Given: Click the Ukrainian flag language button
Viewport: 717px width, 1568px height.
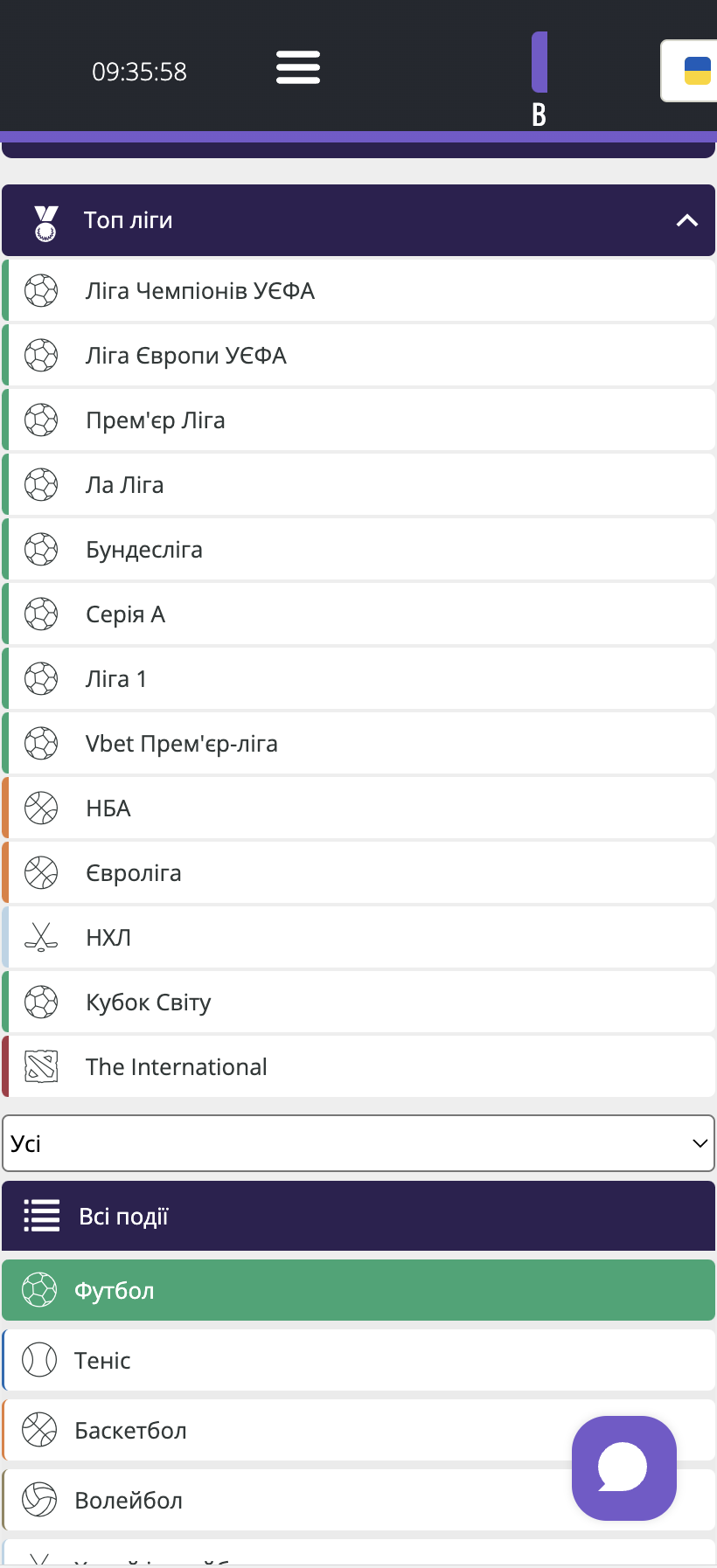Looking at the screenshot, I should tap(696, 71).
